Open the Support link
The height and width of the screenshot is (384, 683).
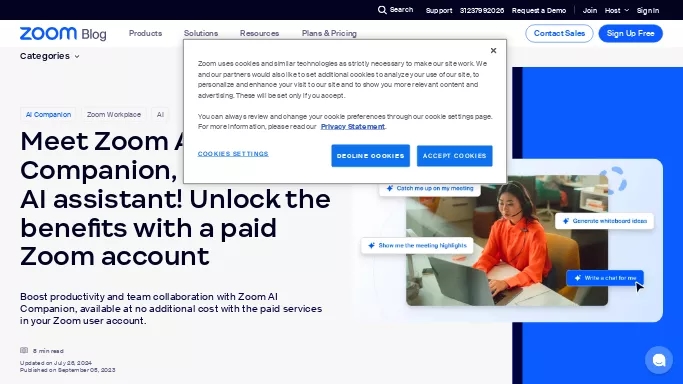[439, 10]
